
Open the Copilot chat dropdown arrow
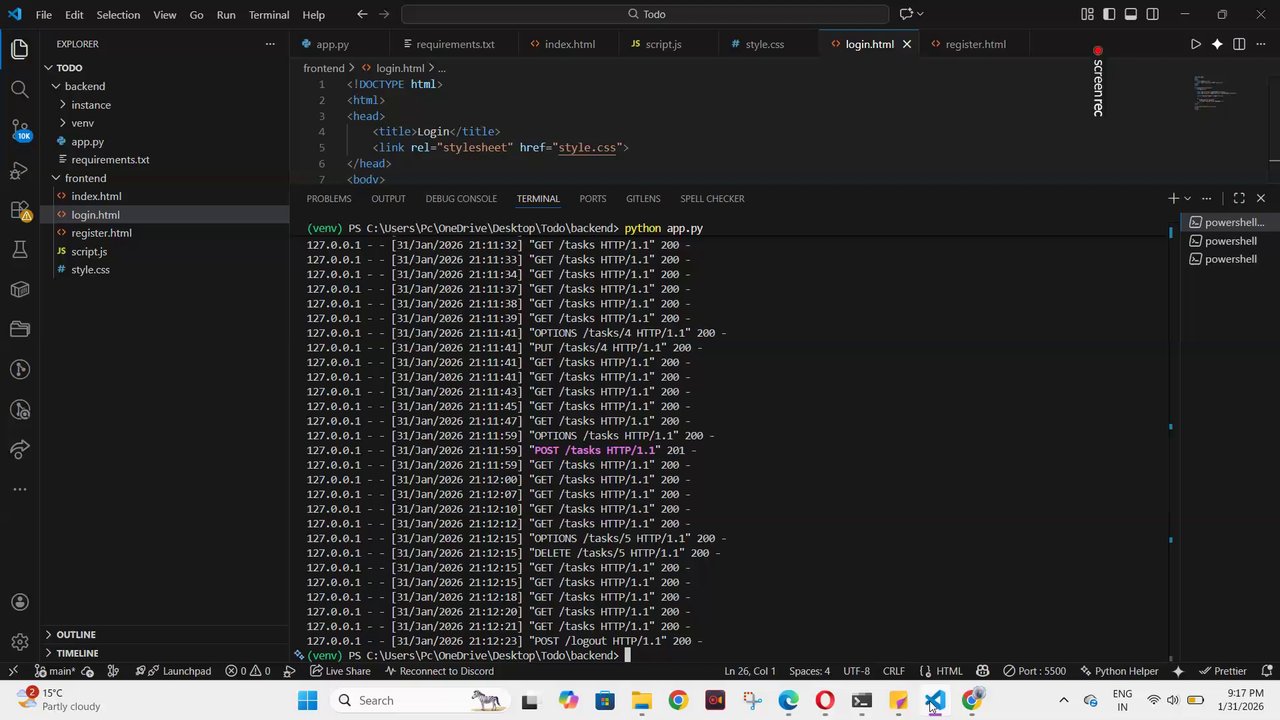(x=920, y=14)
